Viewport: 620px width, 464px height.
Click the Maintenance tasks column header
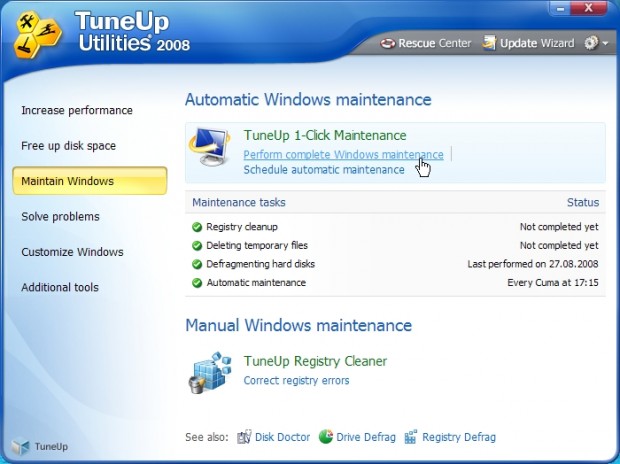pyautogui.click(x=239, y=203)
